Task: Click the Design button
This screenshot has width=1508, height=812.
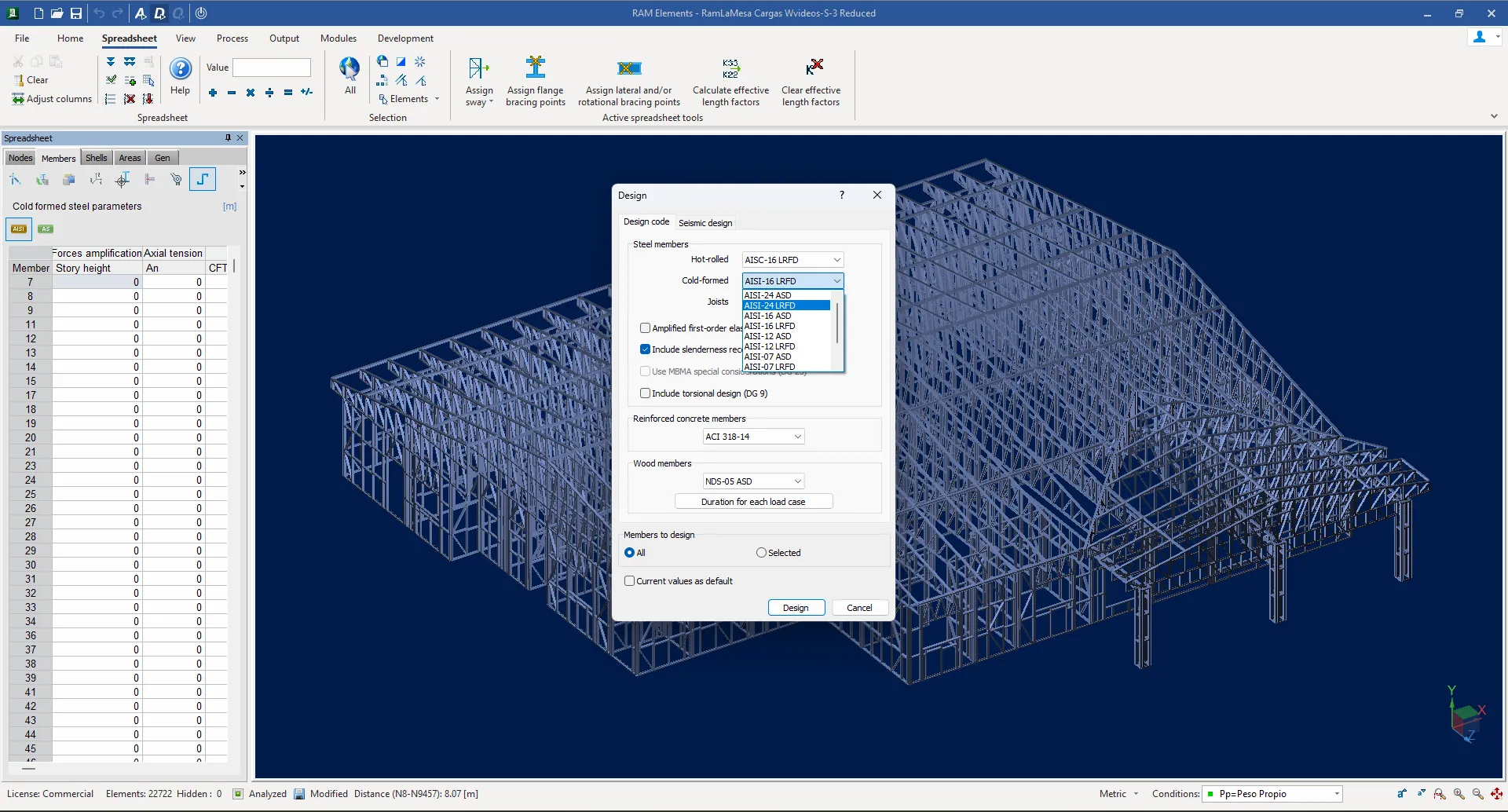Action: tap(796, 608)
